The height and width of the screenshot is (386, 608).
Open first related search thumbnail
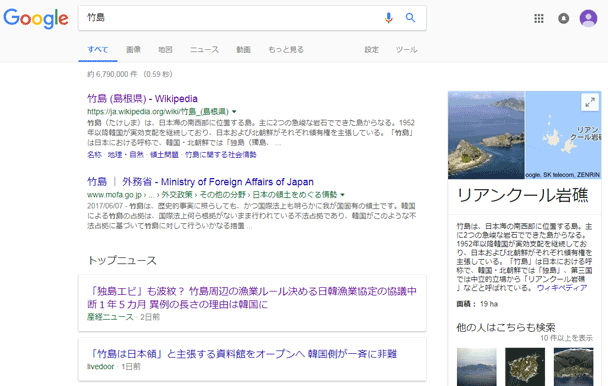[477, 367]
